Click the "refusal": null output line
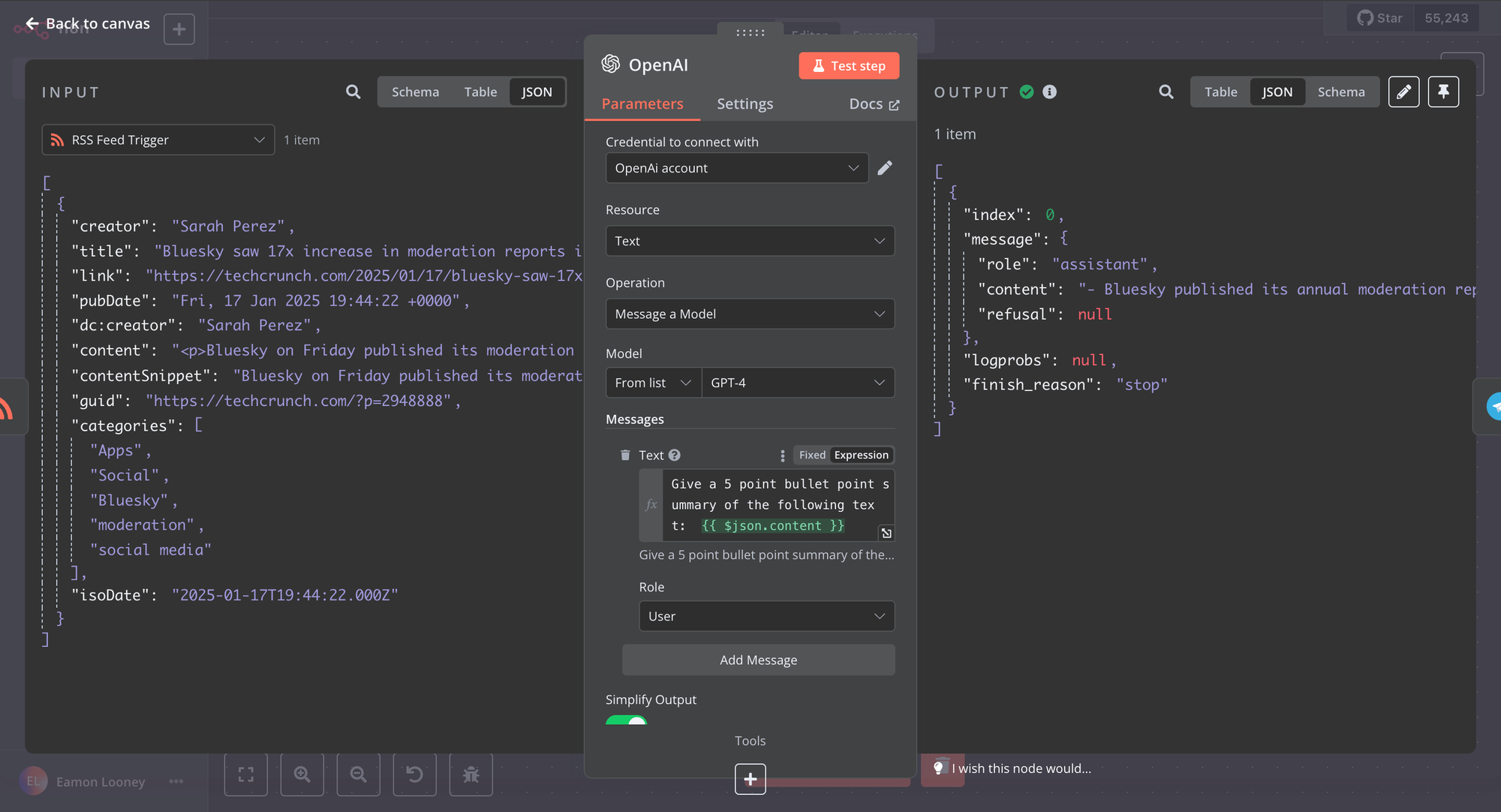 (x=1045, y=314)
